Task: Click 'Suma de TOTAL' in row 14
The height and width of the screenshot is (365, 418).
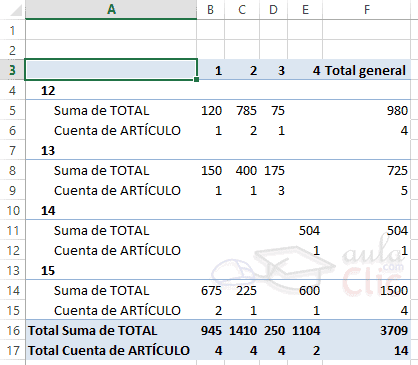Action: click(101, 291)
